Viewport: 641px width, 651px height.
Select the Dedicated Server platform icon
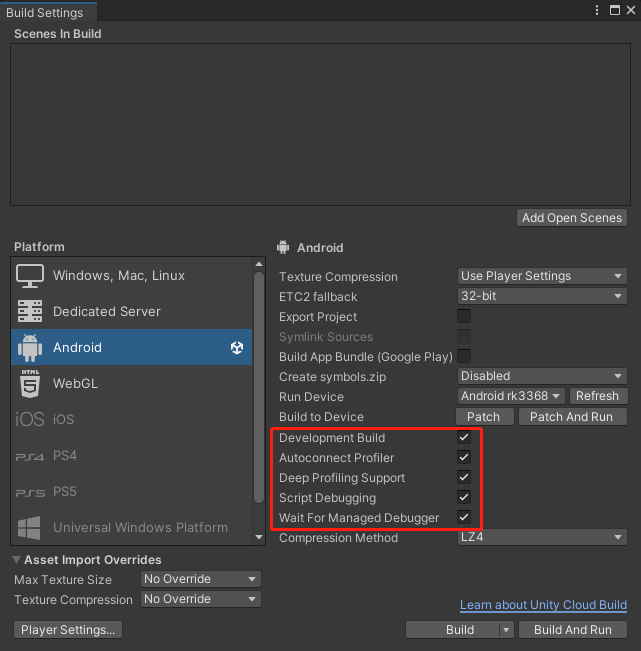(30, 311)
